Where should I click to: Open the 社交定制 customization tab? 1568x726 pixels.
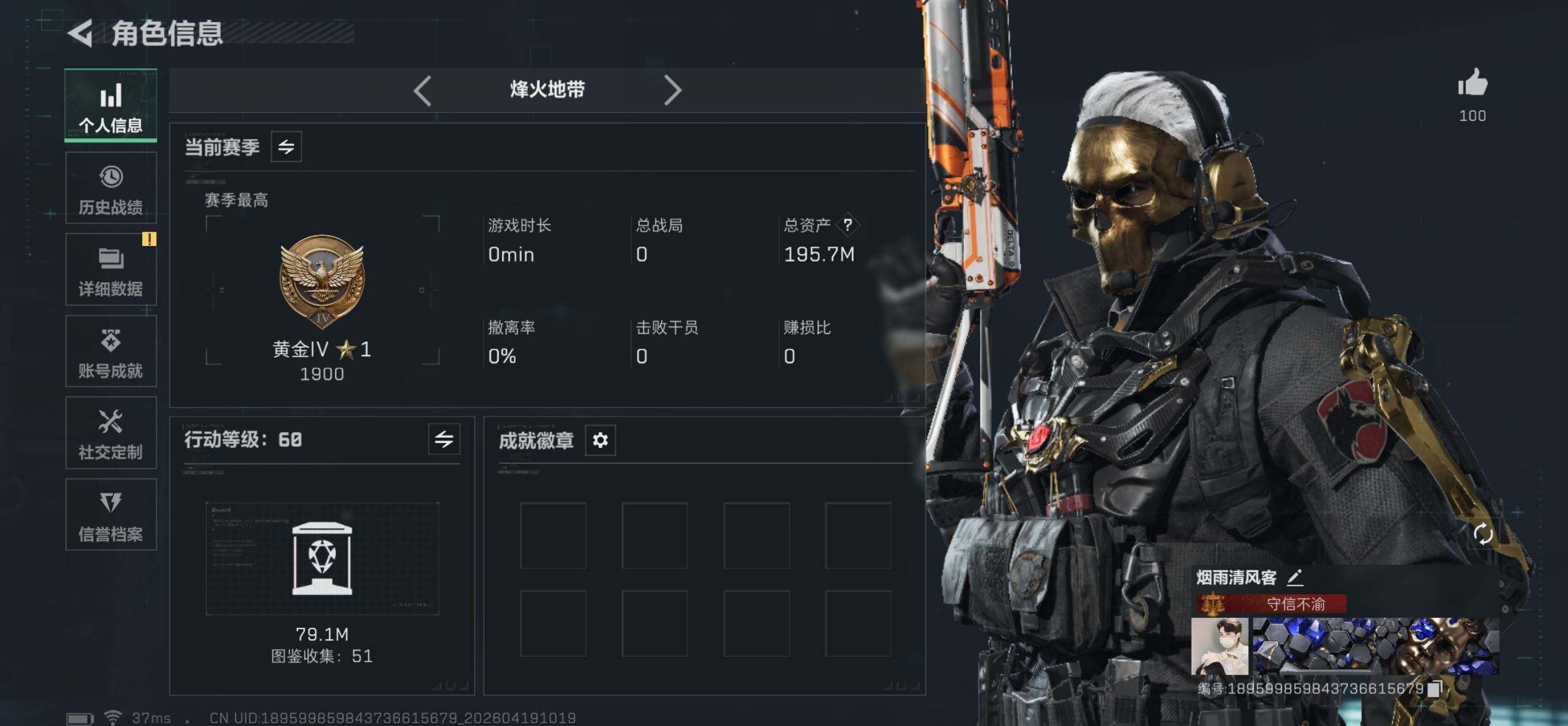[111, 433]
